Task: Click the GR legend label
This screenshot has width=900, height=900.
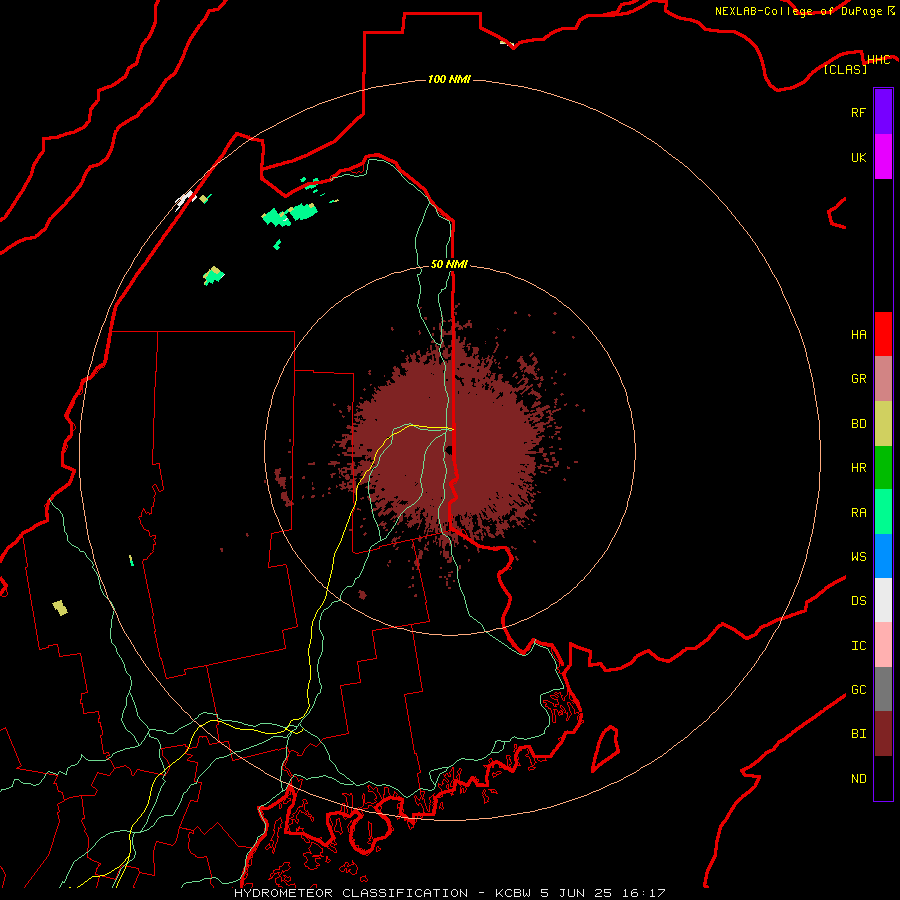Action: tap(858, 379)
